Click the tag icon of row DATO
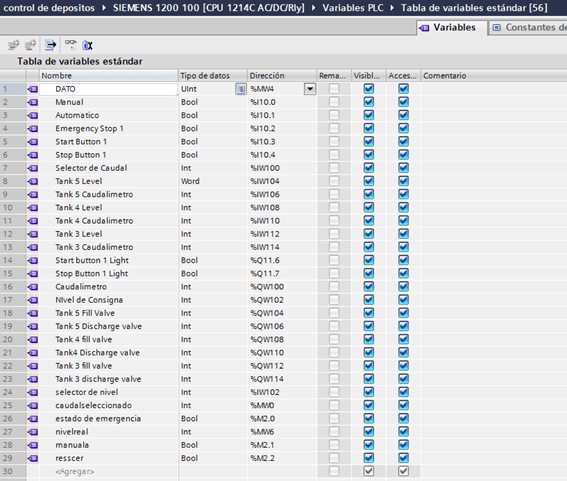Screen dimensions: 567x481 (33, 89)
